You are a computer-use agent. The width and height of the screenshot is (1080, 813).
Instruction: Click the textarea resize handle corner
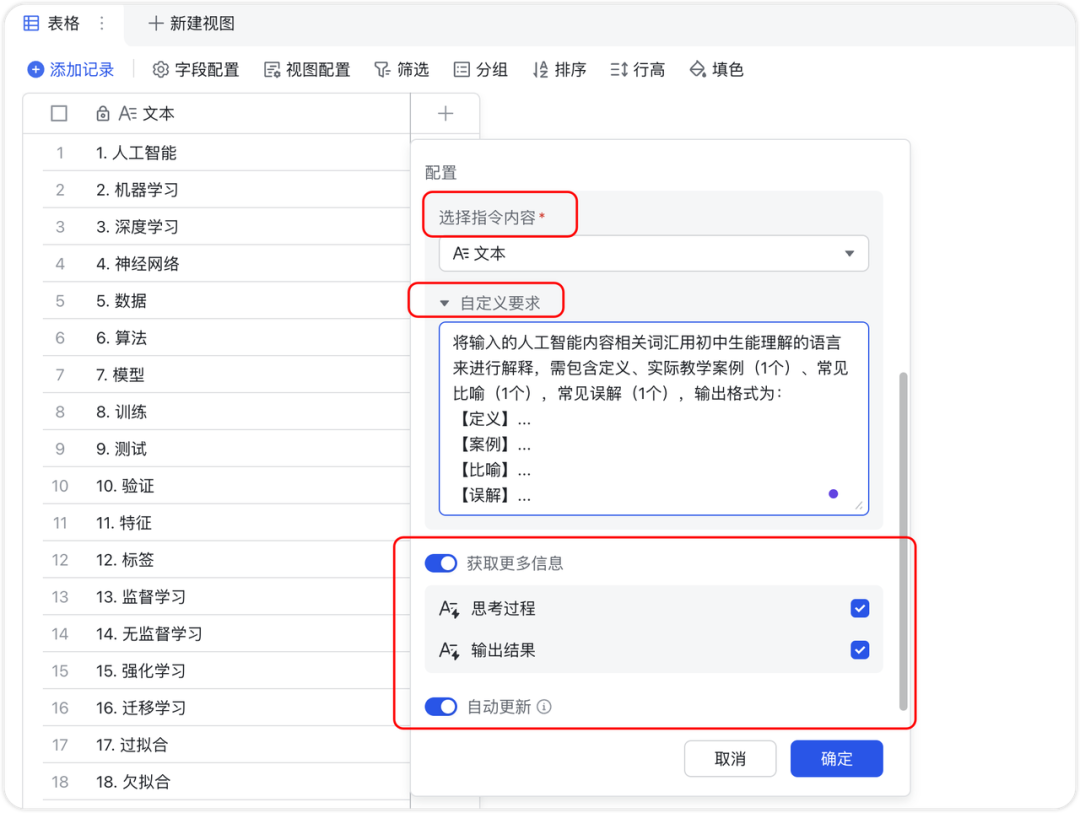[859, 506]
